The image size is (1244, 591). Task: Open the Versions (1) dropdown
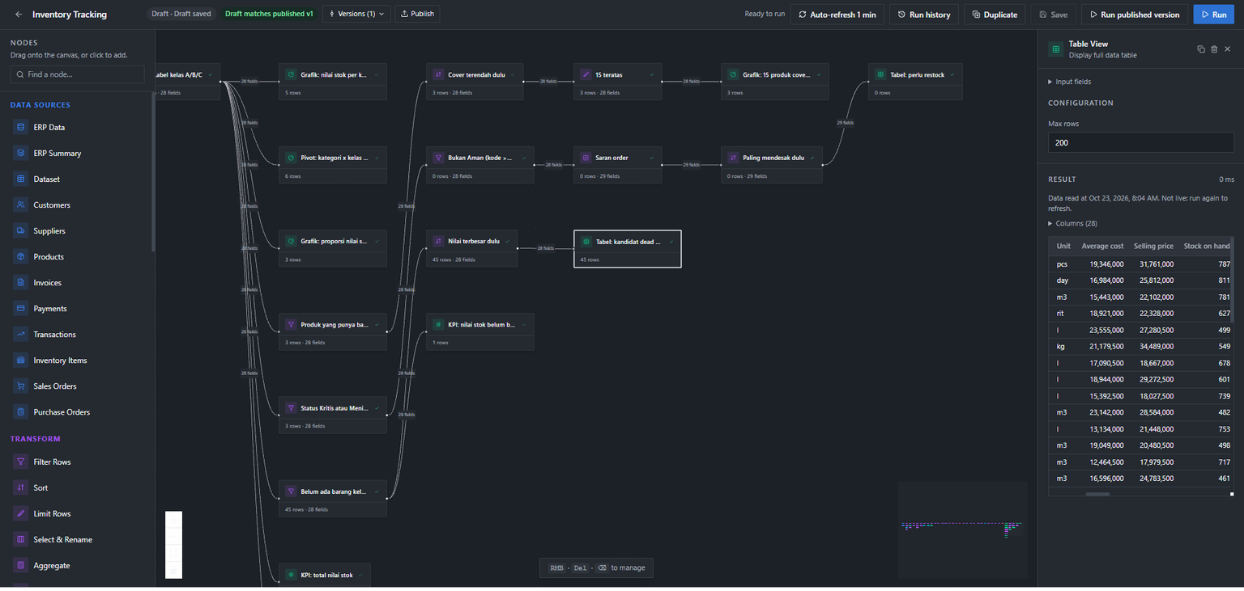point(357,14)
